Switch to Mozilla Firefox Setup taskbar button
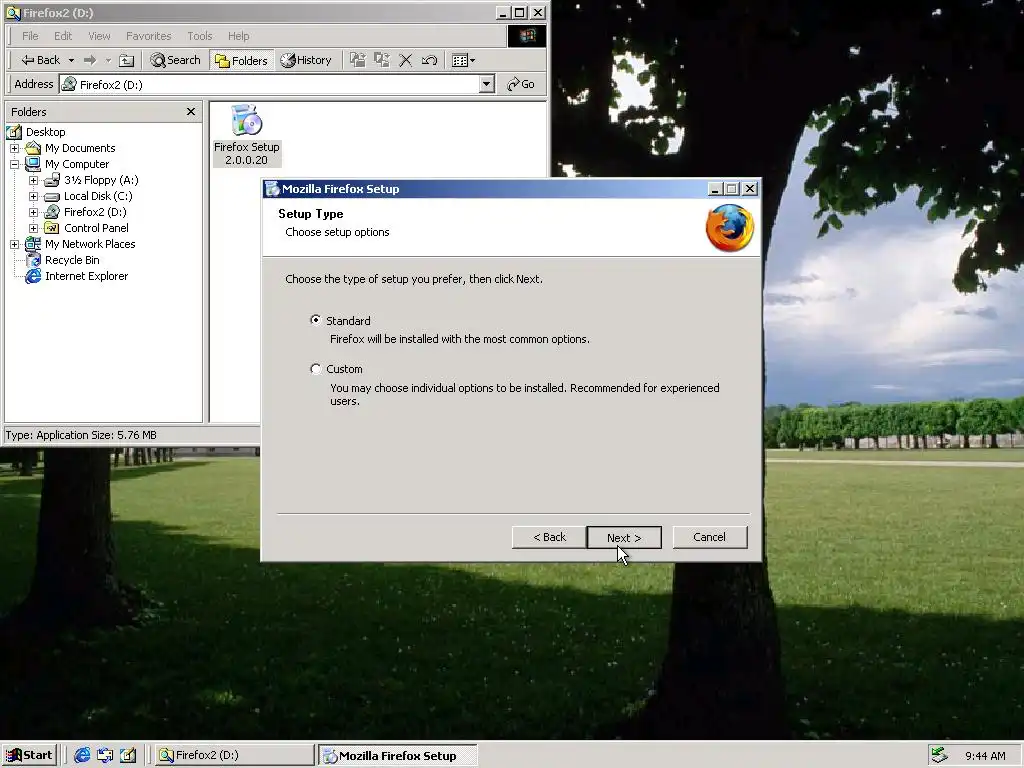 click(398, 756)
